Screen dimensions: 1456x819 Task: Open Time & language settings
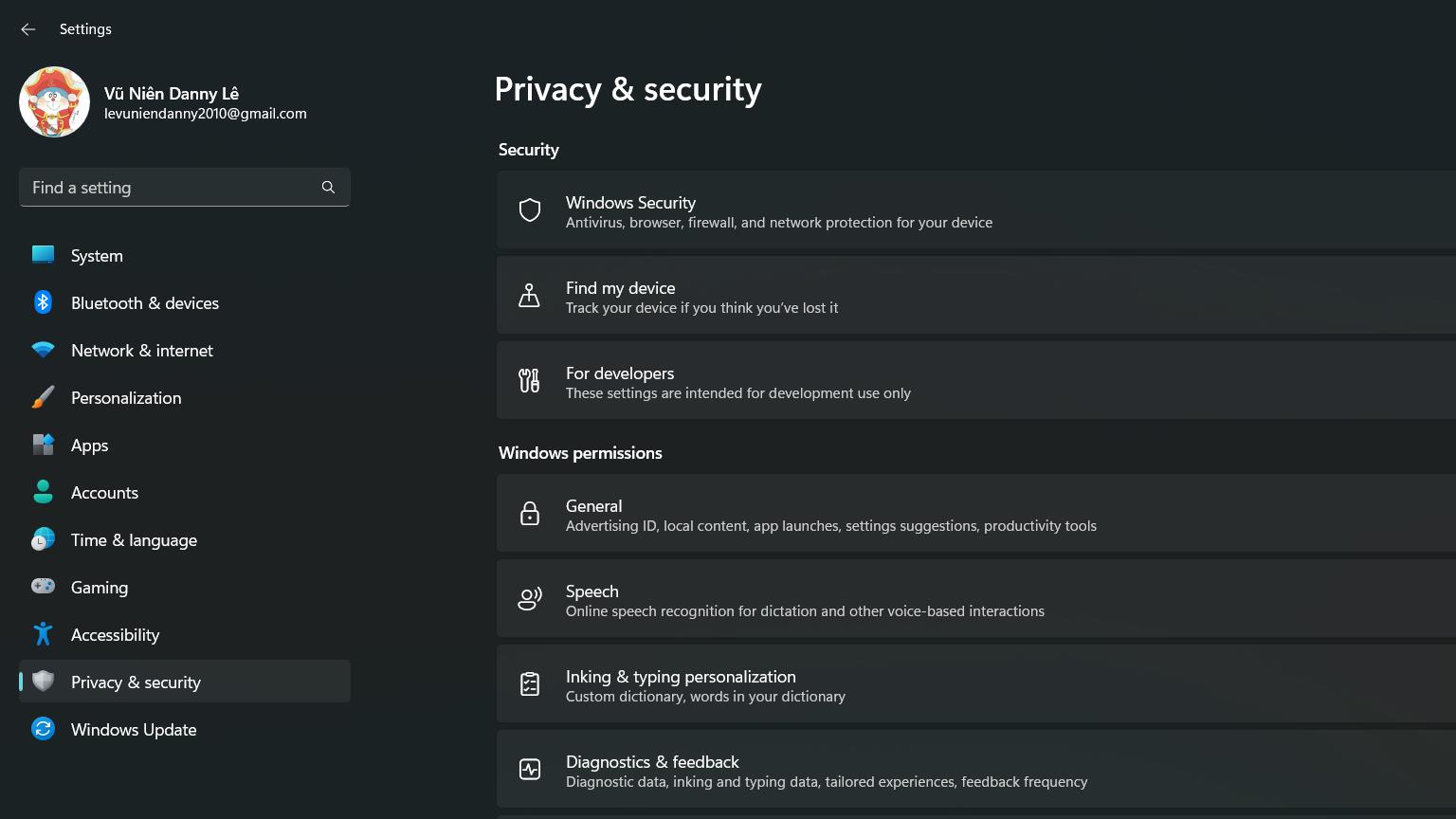(x=134, y=540)
